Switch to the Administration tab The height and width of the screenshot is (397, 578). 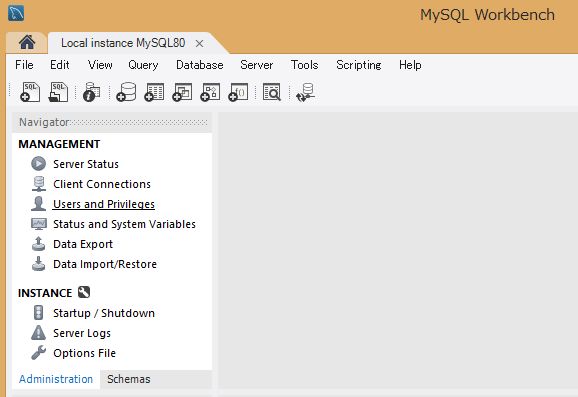(x=56, y=379)
